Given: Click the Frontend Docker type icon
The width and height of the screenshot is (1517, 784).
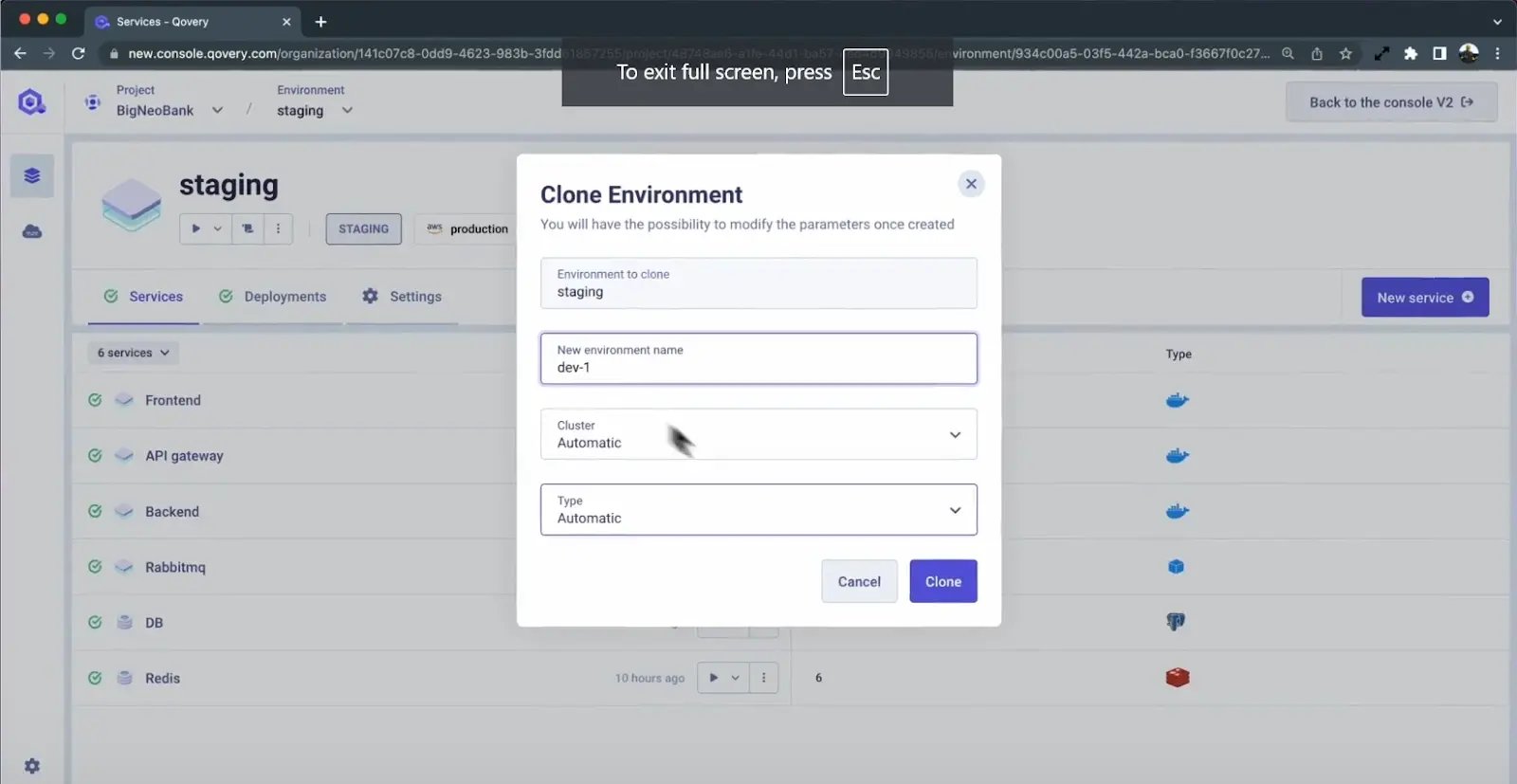Looking at the screenshot, I should click(1177, 400).
